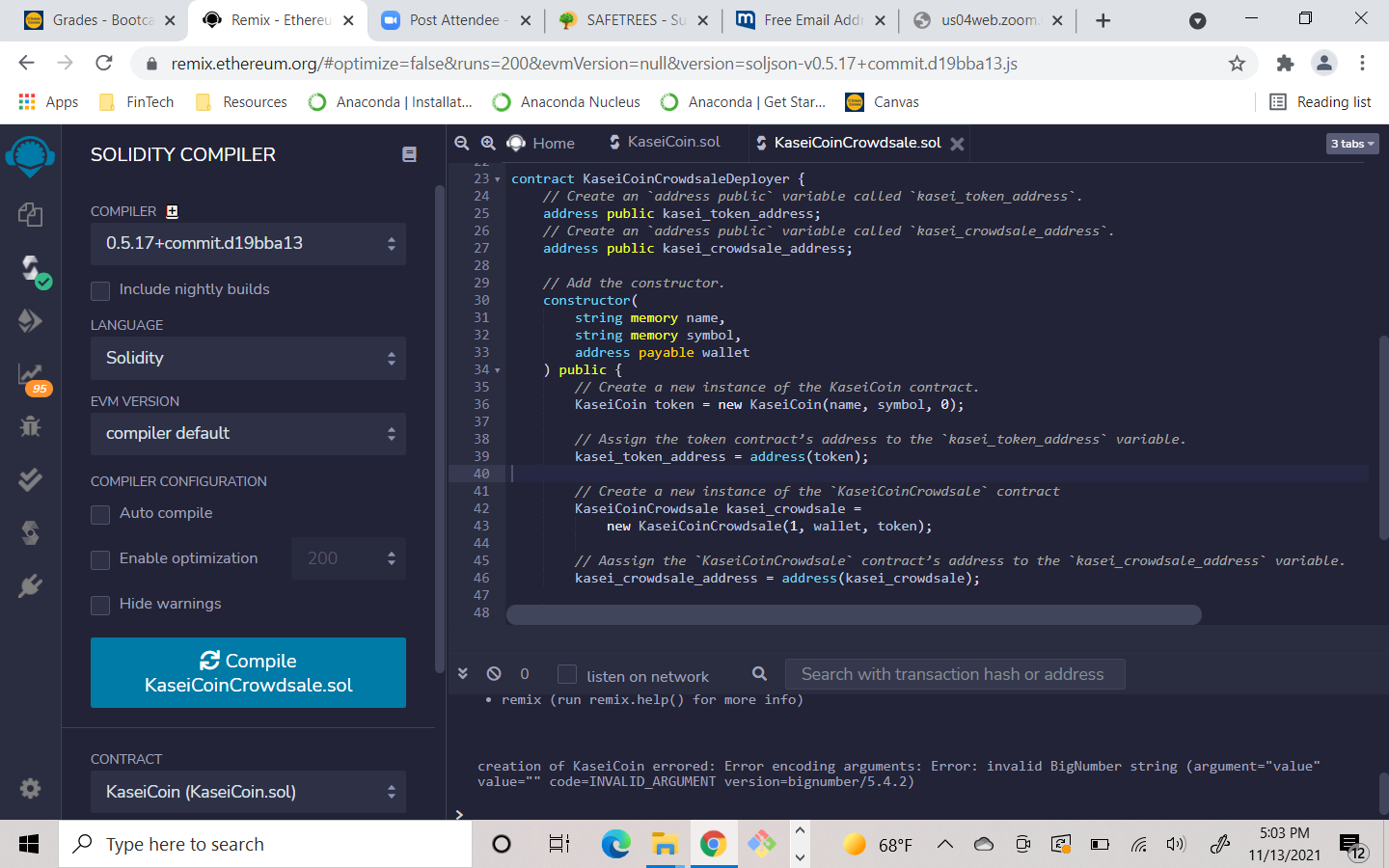Open the Canvas bookmark
Image resolution: width=1389 pixels, height=868 pixels.
[x=883, y=102]
